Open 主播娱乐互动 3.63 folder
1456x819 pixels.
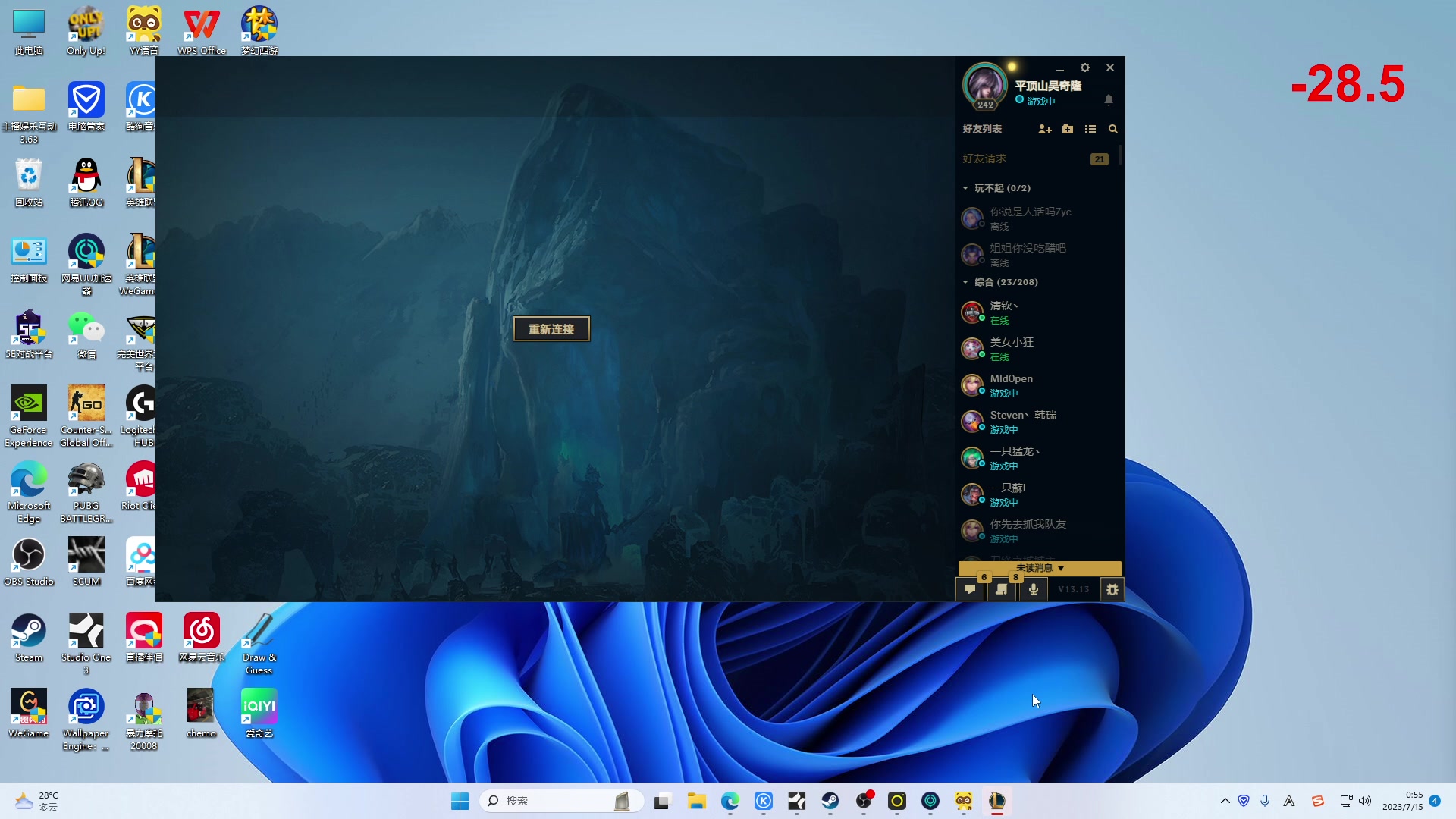coord(29,112)
